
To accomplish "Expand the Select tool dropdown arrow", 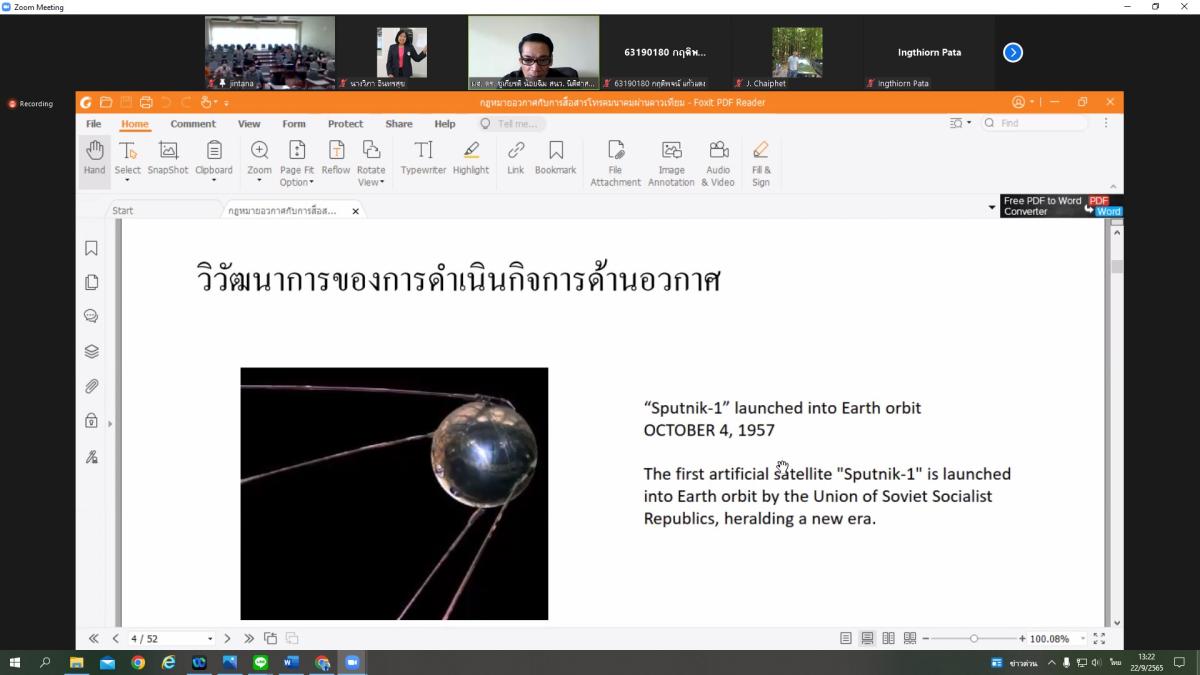I will click(x=127, y=181).
